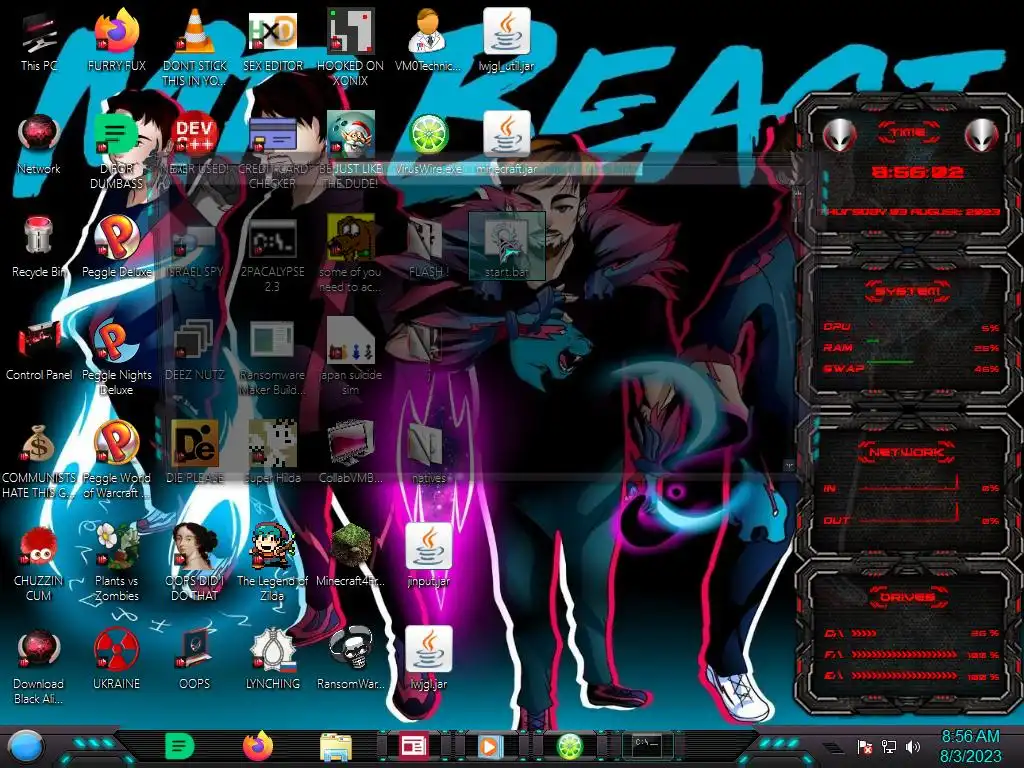Switch to the red window app on taskbar
The height and width of the screenshot is (768, 1024).
pyautogui.click(x=413, y=746)
